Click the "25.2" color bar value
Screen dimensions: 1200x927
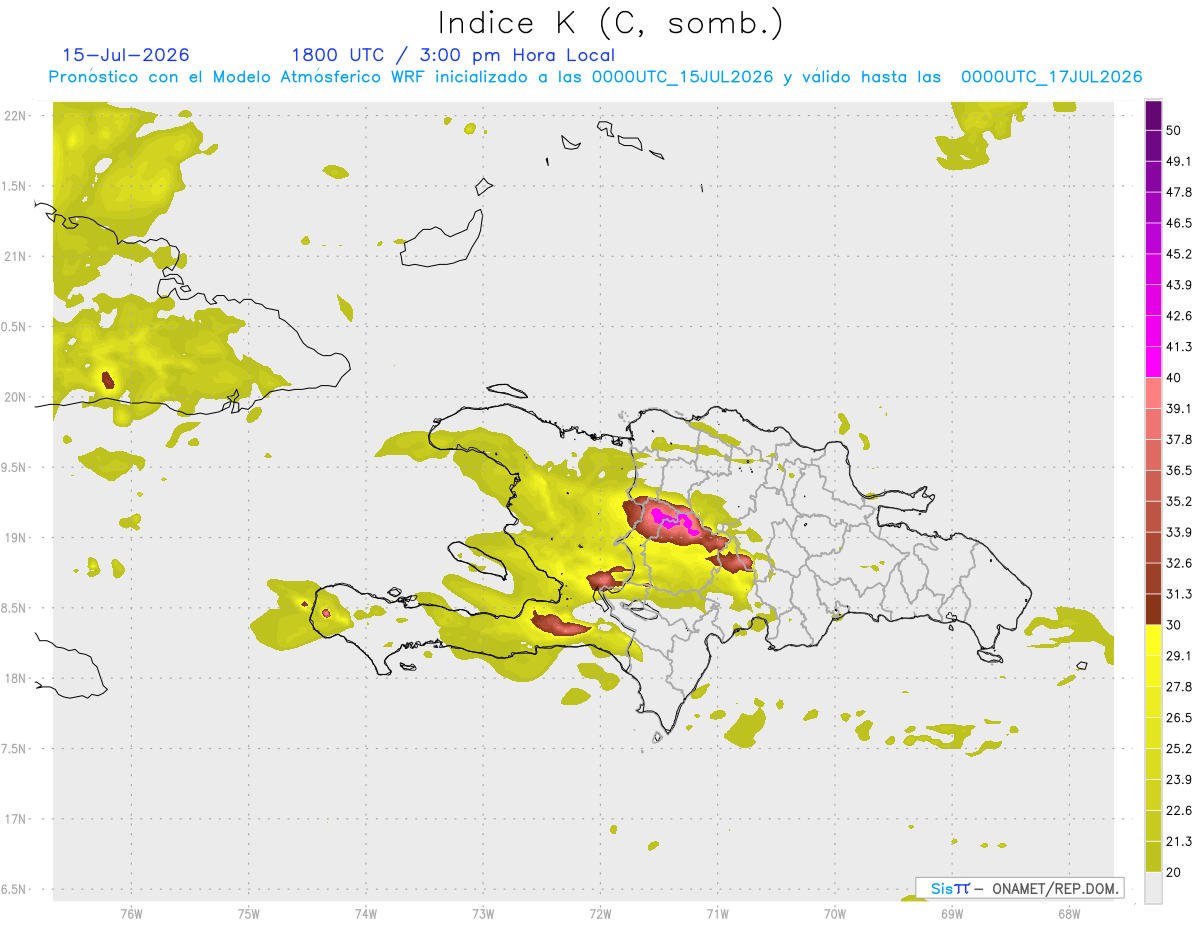click(x=1179, y=748)
